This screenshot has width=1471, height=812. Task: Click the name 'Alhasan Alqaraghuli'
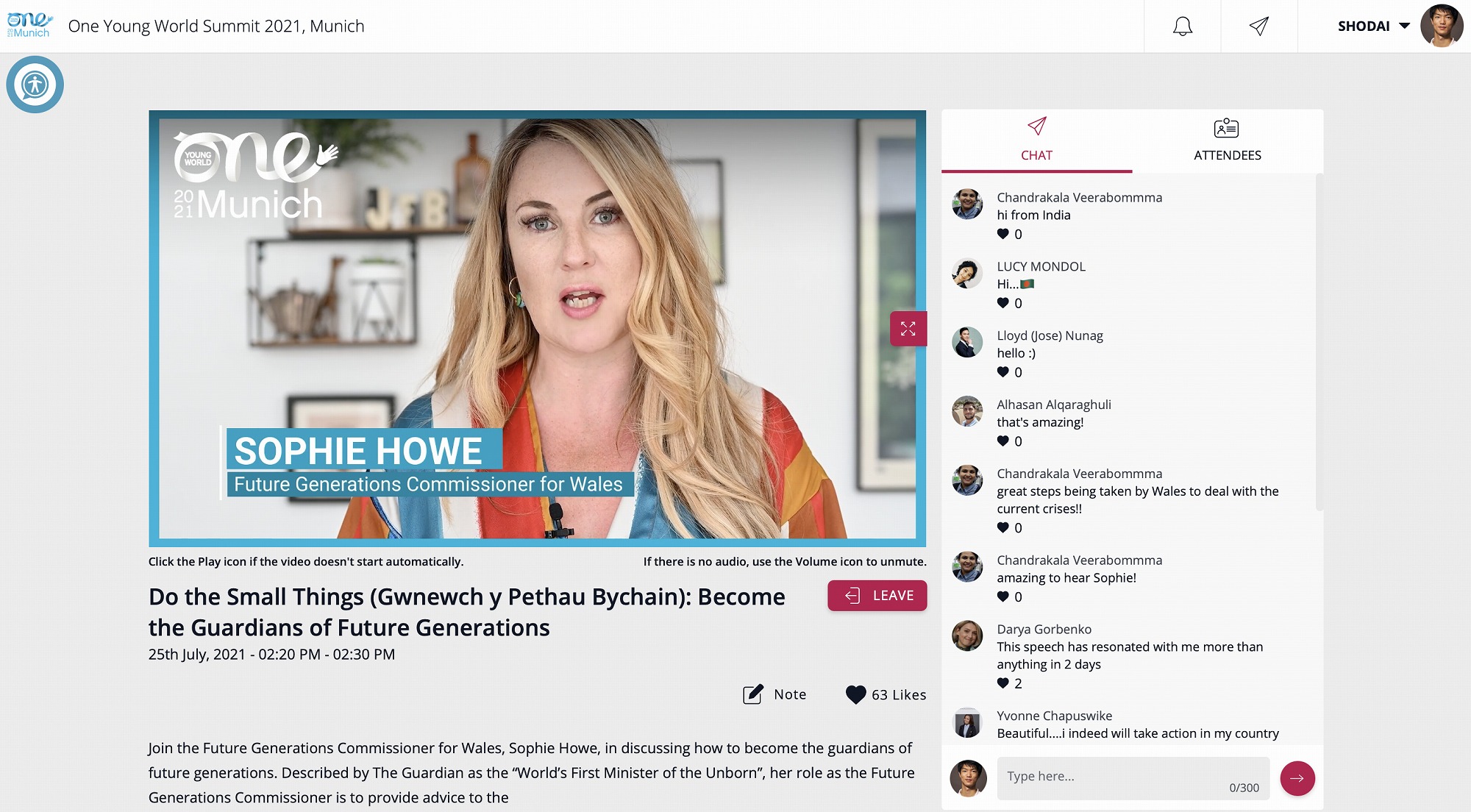1053,405
